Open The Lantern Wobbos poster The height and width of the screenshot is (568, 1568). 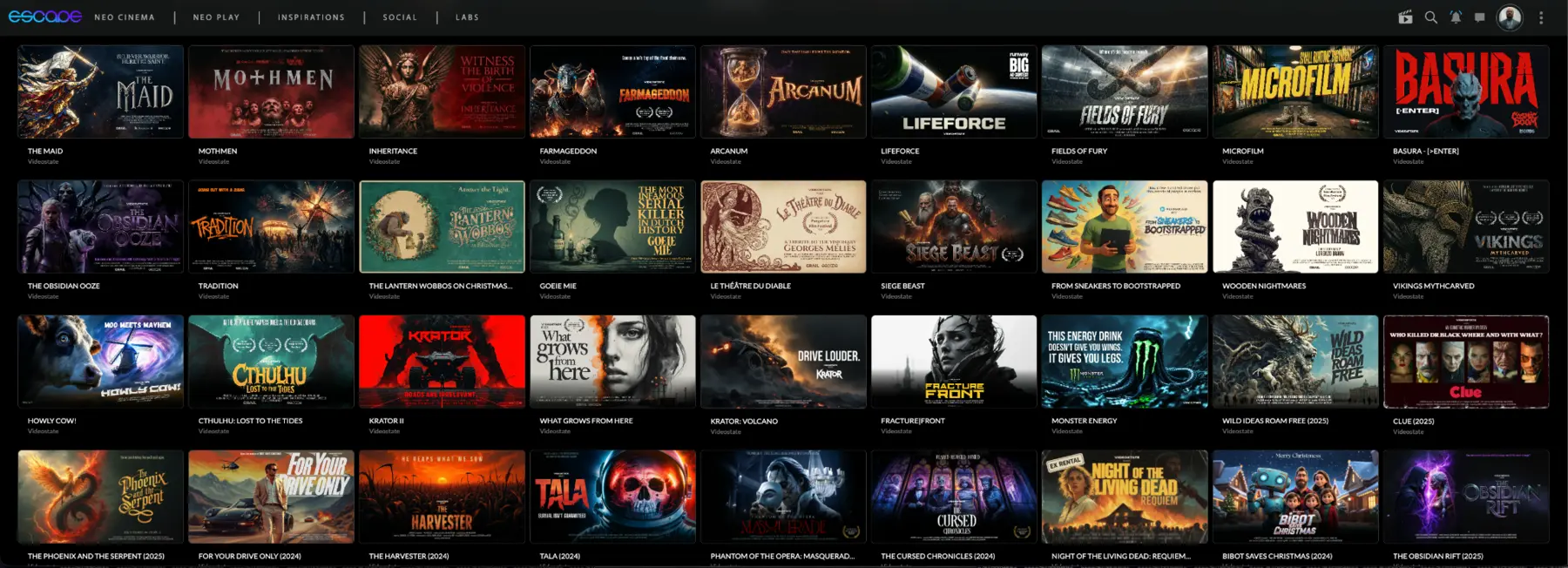pyautogui.click(x=443, y=227)
